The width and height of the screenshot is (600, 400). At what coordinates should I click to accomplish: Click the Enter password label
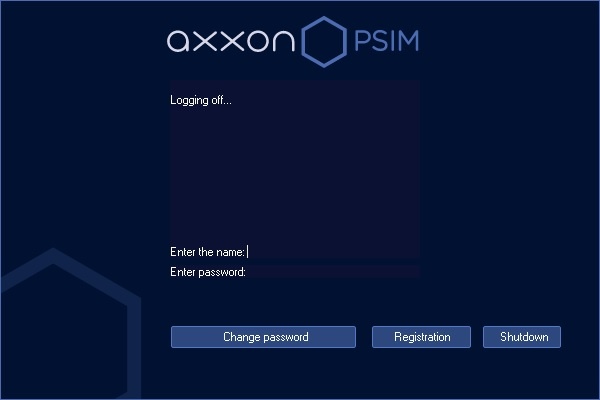tap(208, 272)
